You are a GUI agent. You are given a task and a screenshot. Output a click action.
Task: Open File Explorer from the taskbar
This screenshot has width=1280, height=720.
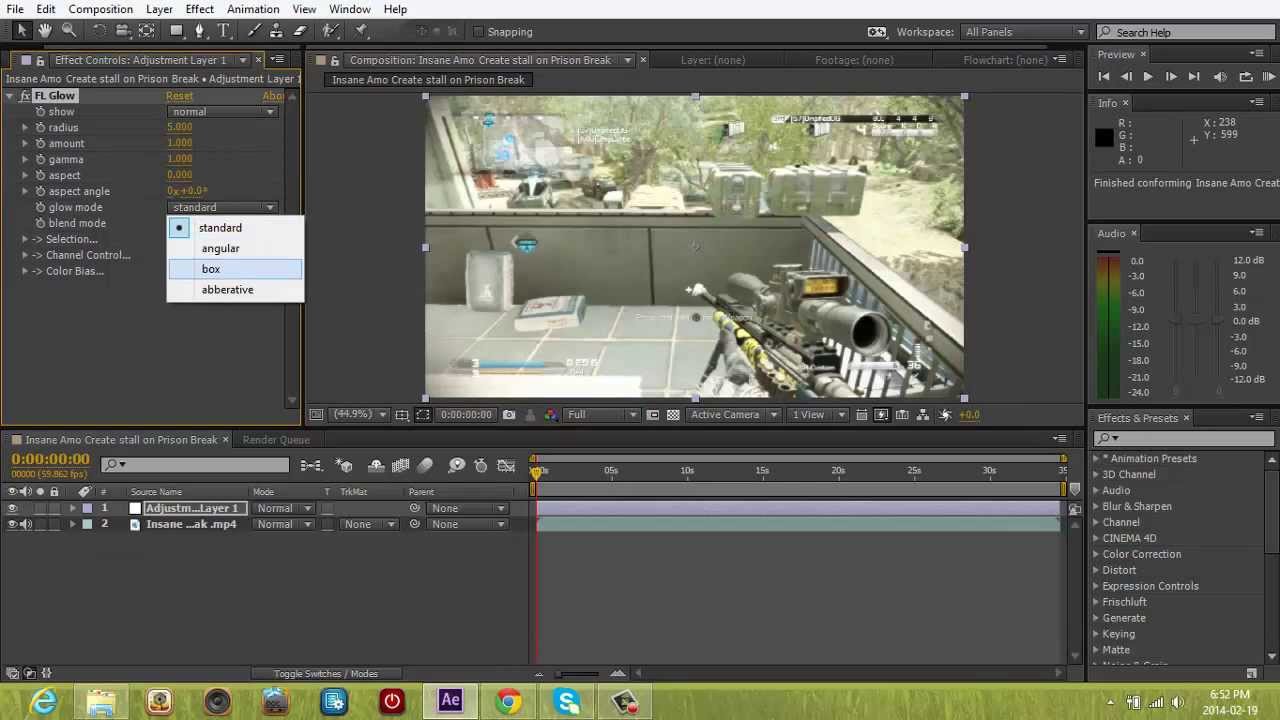click(x=101, y=702)
